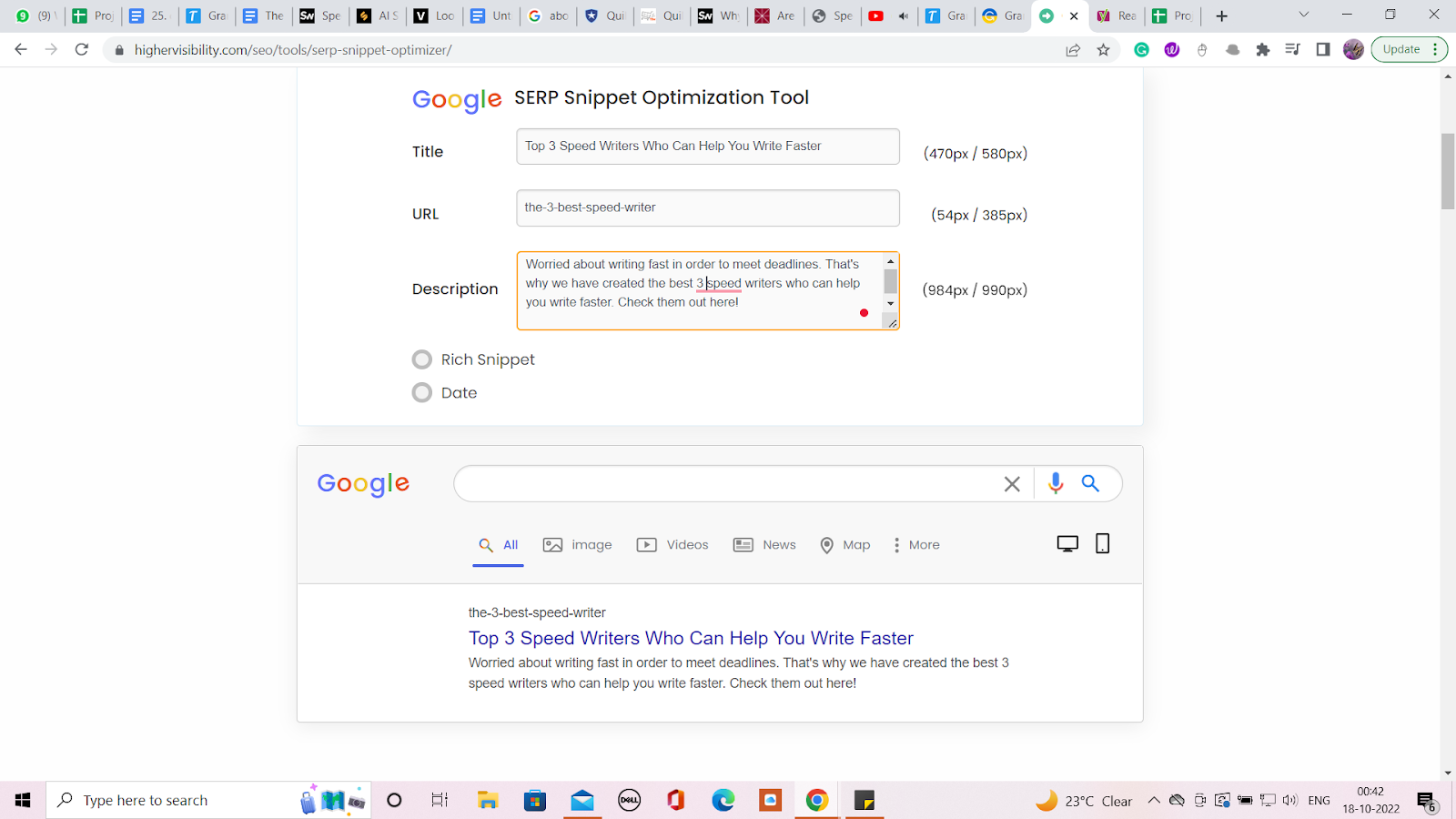Image resolution: width=1456 pixels, height=819 pixels.
Task: Switch snippet preview to mobile view
Action: tap(1102, 542)
